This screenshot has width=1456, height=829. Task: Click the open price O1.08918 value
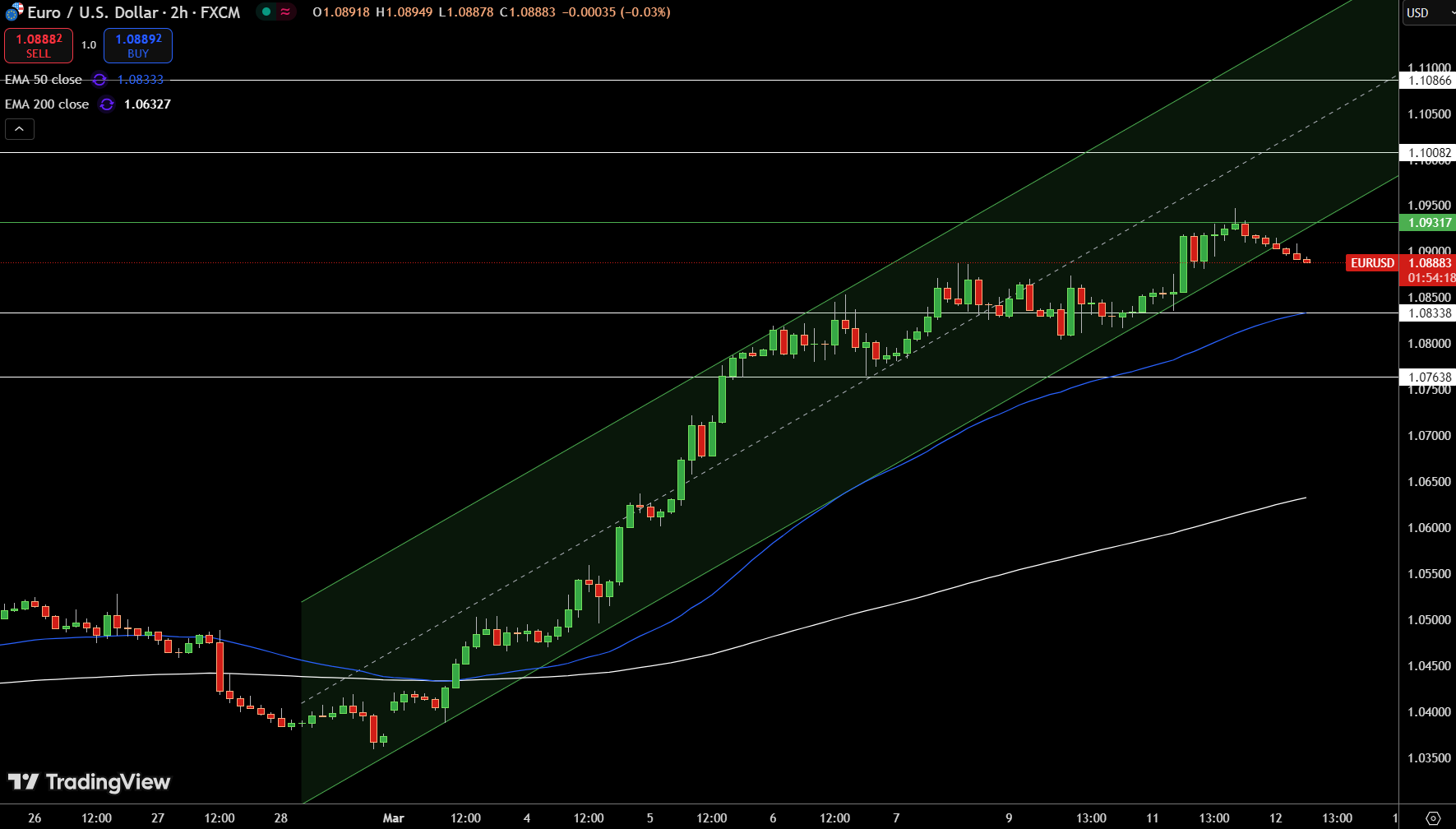(341, 12)
